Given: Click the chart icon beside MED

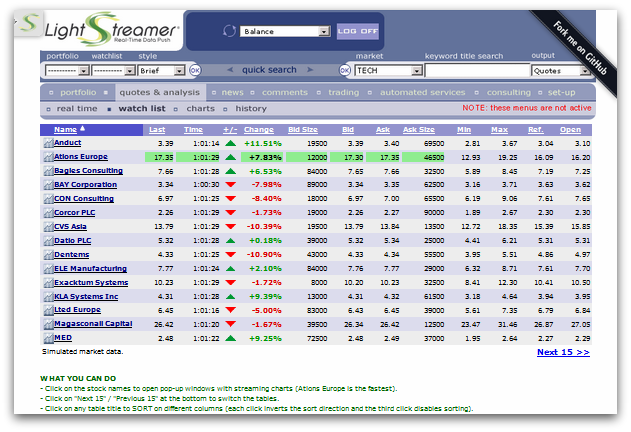Looking at the screenshot, I should pos(48,338).
